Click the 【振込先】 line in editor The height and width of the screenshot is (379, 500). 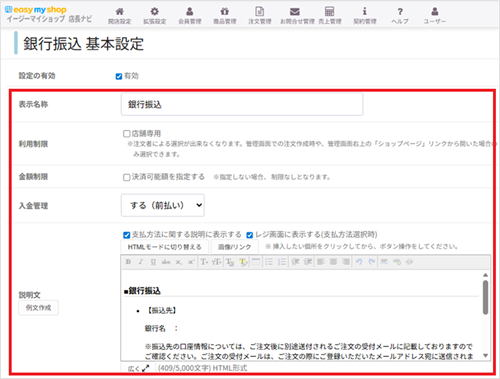point(162,311)
